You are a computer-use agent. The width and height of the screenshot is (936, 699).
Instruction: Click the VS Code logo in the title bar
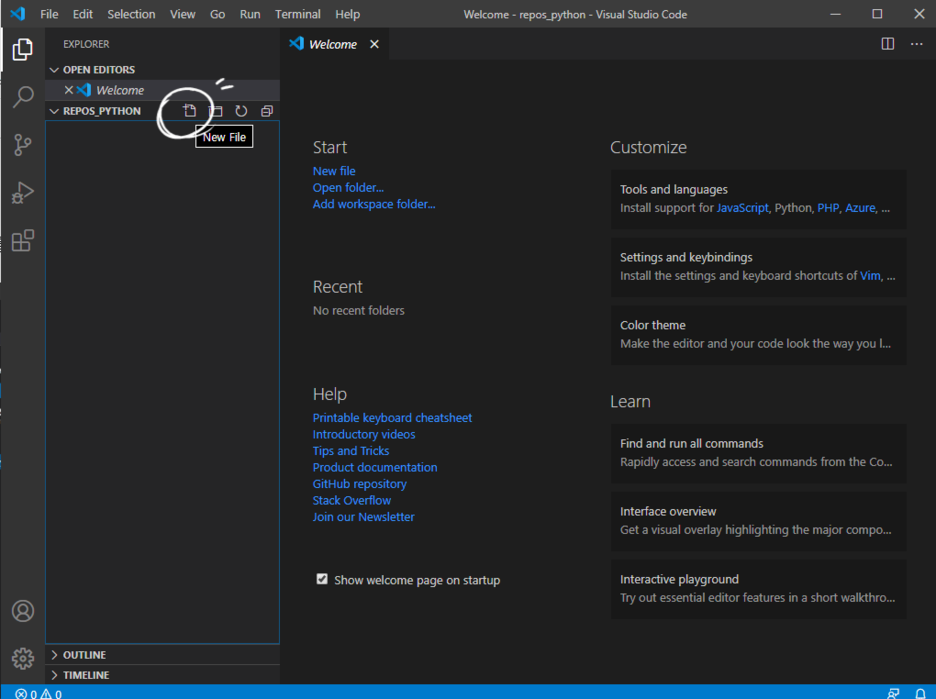click(18, 14)
